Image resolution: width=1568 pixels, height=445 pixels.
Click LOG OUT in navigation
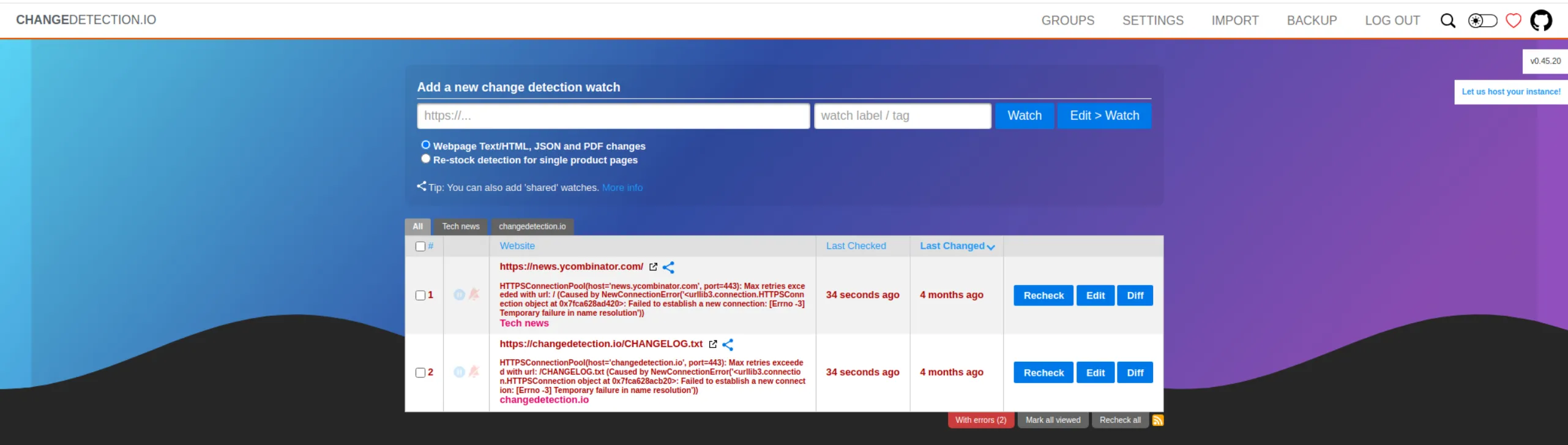pos(1392,20)
